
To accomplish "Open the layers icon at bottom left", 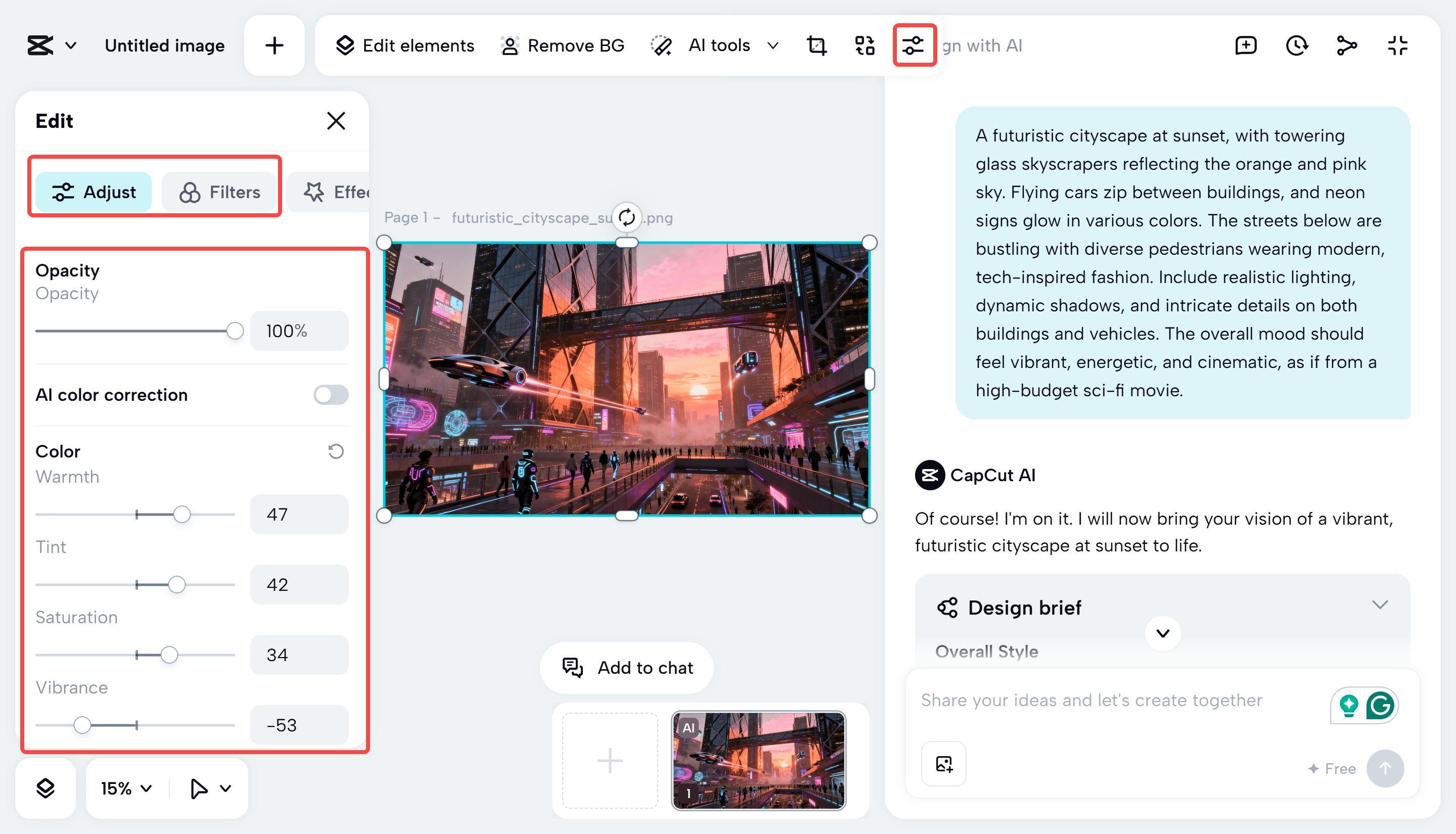I will (x=45, y=787).
